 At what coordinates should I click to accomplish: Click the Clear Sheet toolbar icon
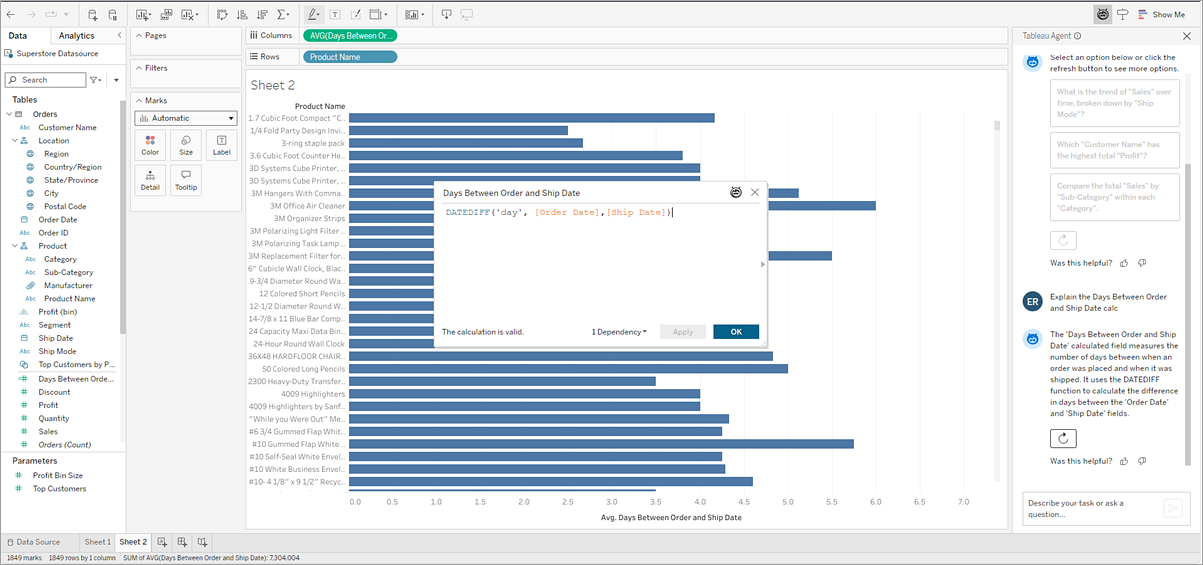click(x=189, y=15)
